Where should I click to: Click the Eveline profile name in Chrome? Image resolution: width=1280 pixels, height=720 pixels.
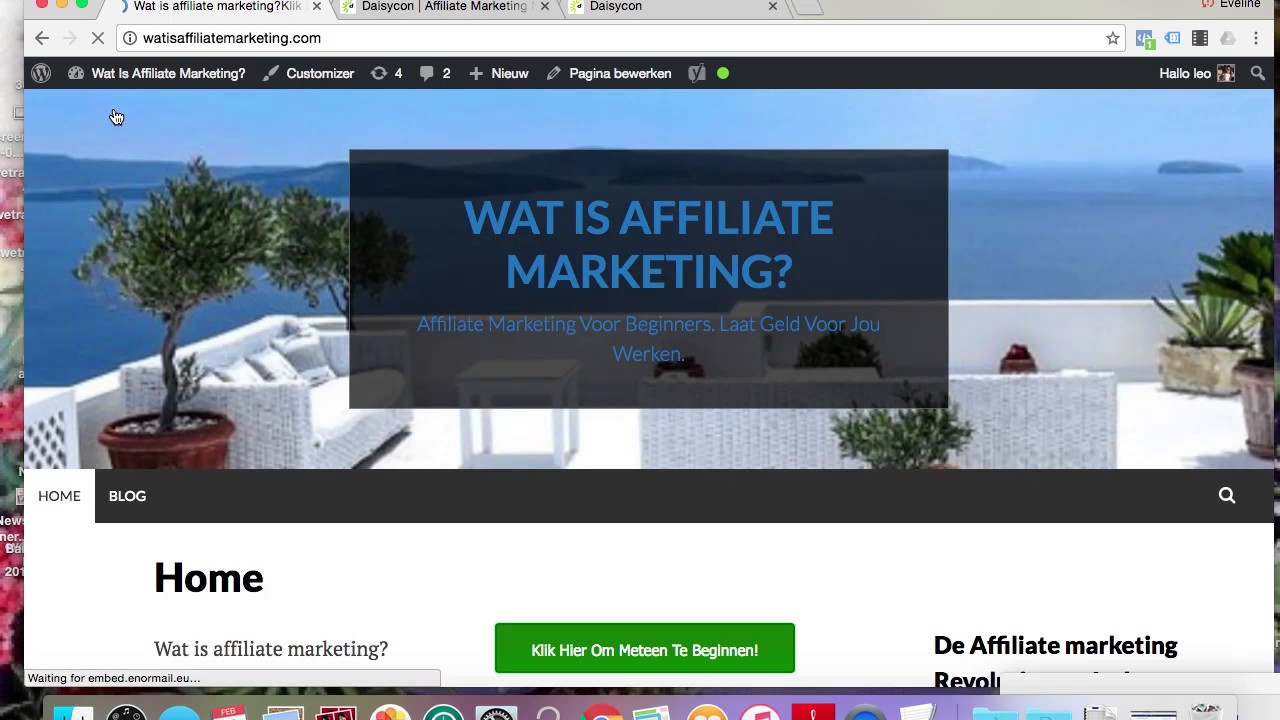[x=1239, y=5]
